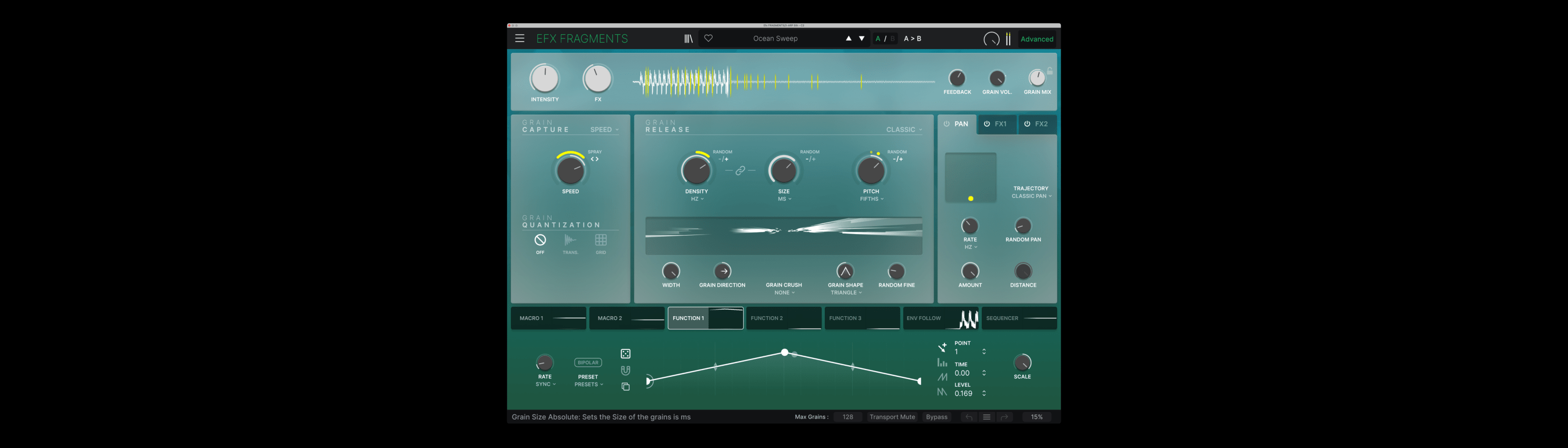The image size is (1568, 448).
Task: Open the Density HZ unit dropdown
Action: pyautogui.click(x=697, y=199)
